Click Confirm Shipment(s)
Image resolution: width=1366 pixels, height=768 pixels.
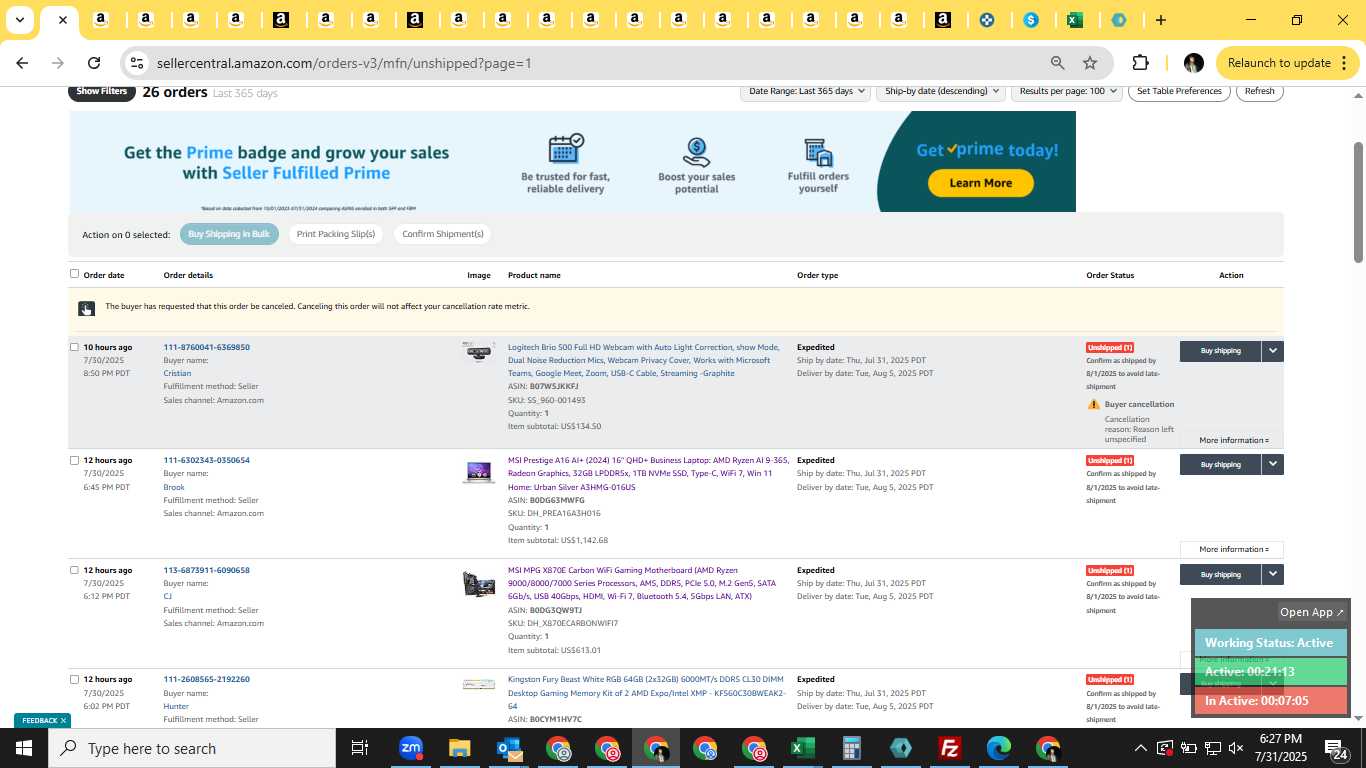point(442,234)
